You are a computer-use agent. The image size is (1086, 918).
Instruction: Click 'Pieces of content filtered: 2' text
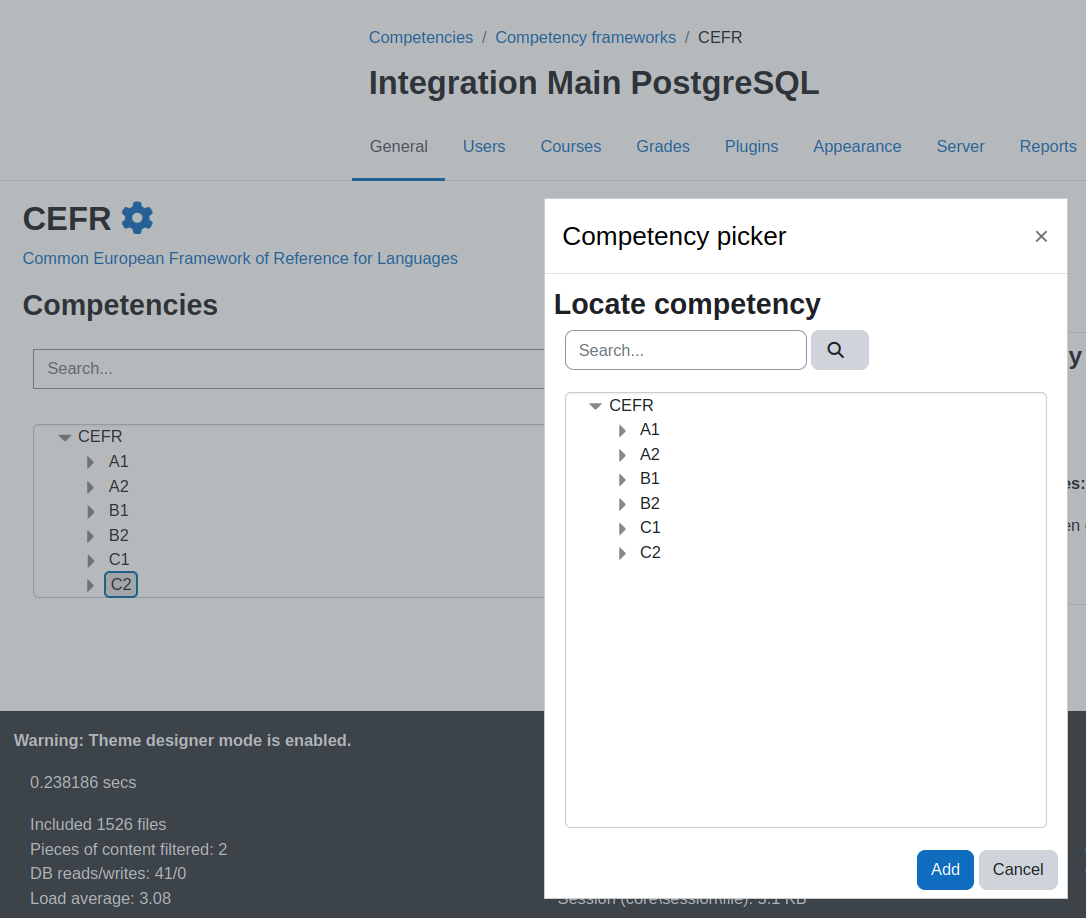click(x=129, y=849)
